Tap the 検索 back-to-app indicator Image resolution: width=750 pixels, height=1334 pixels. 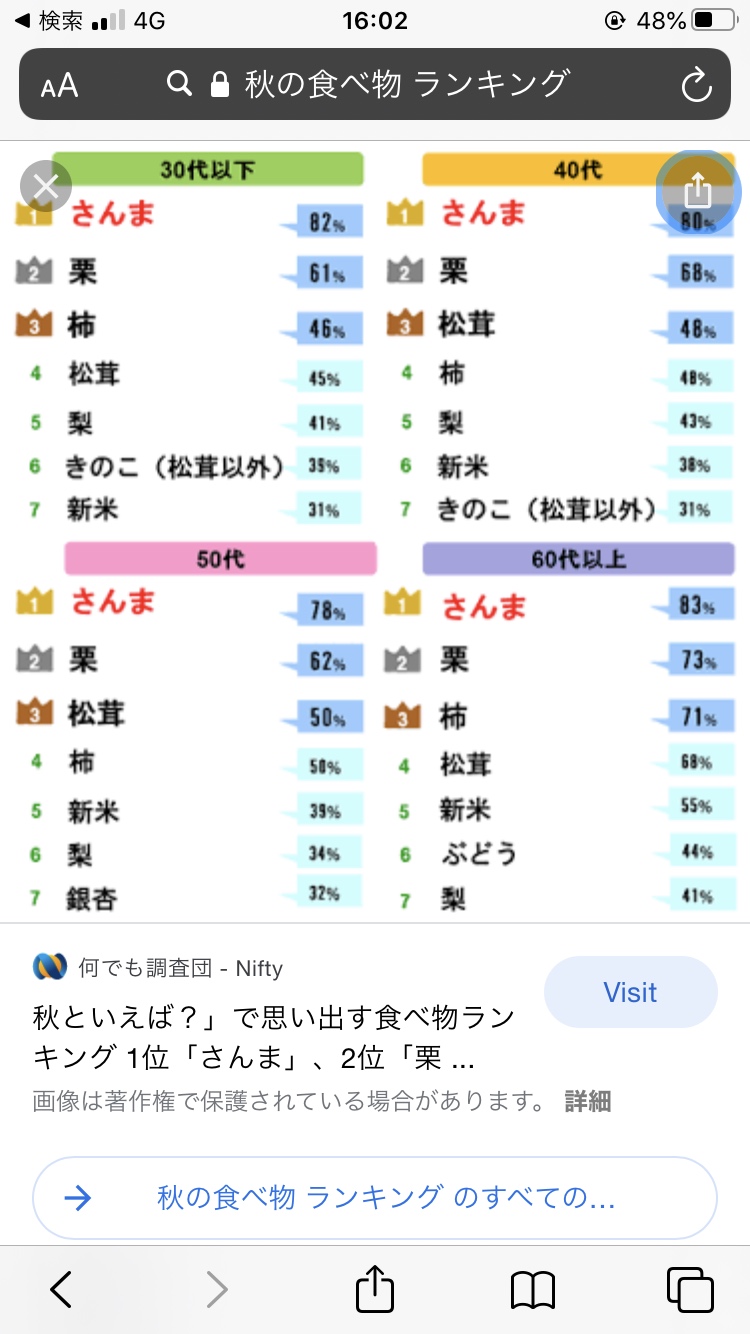point(48,20)
